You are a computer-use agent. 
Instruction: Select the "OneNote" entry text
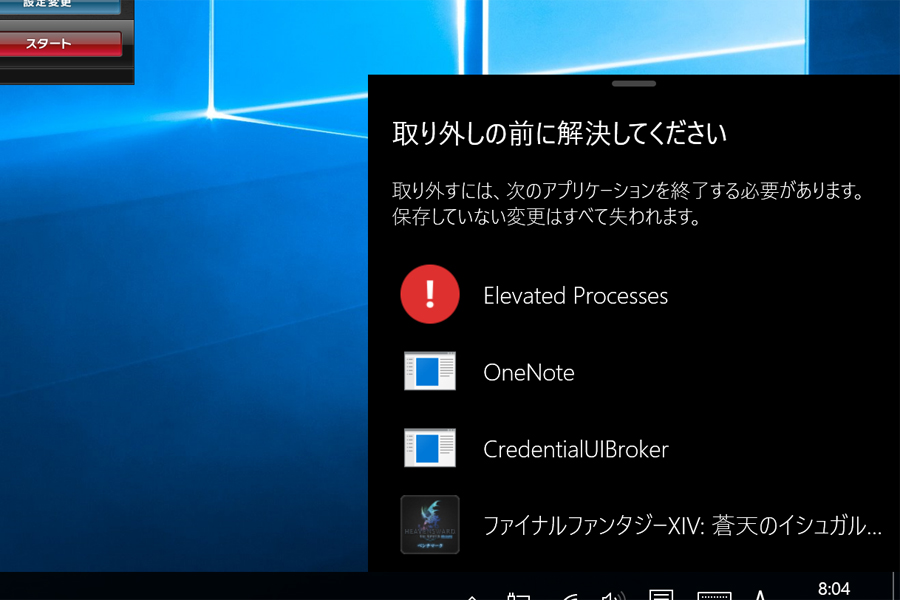529,373
